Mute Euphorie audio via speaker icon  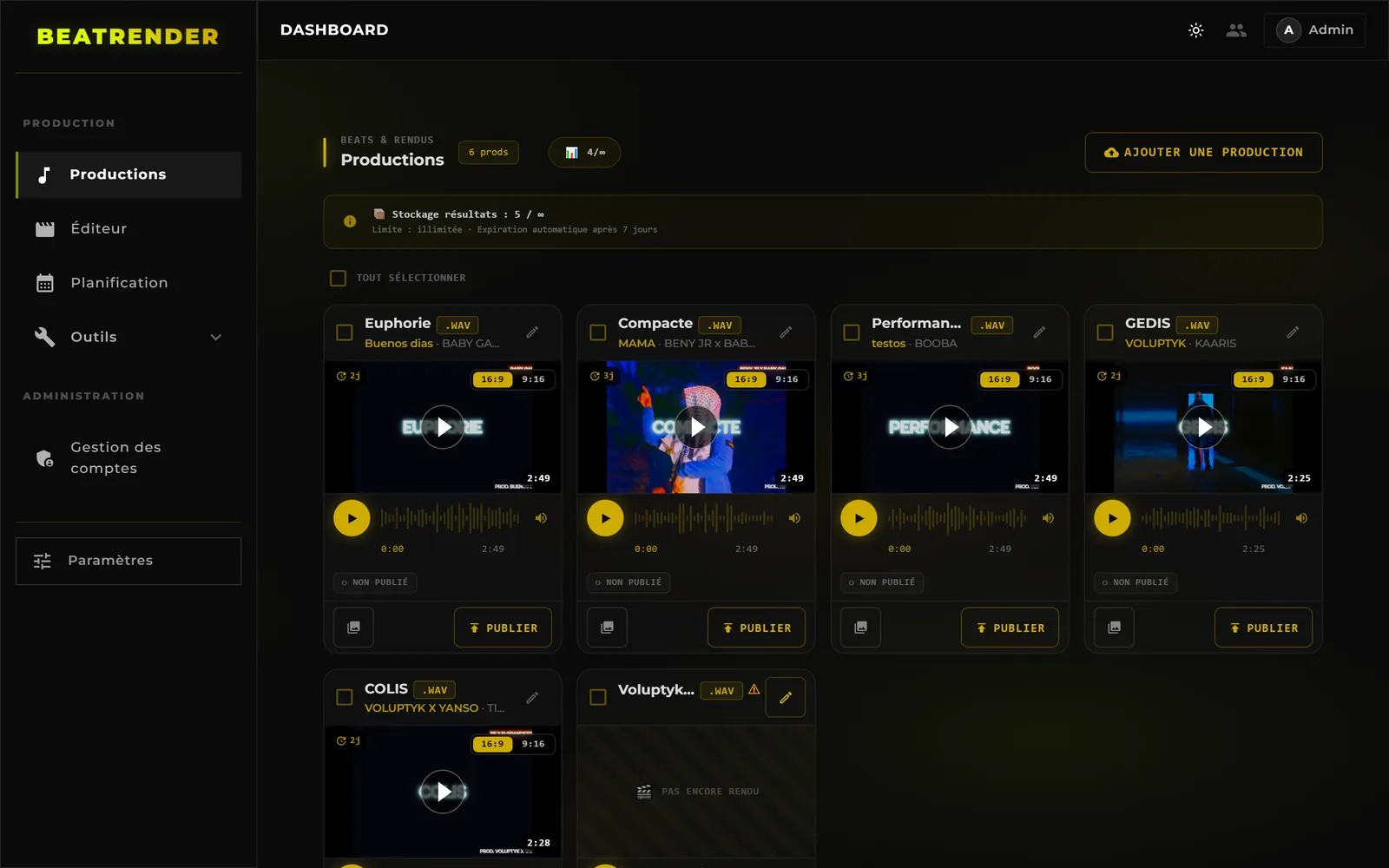click(x=541, y=518)
